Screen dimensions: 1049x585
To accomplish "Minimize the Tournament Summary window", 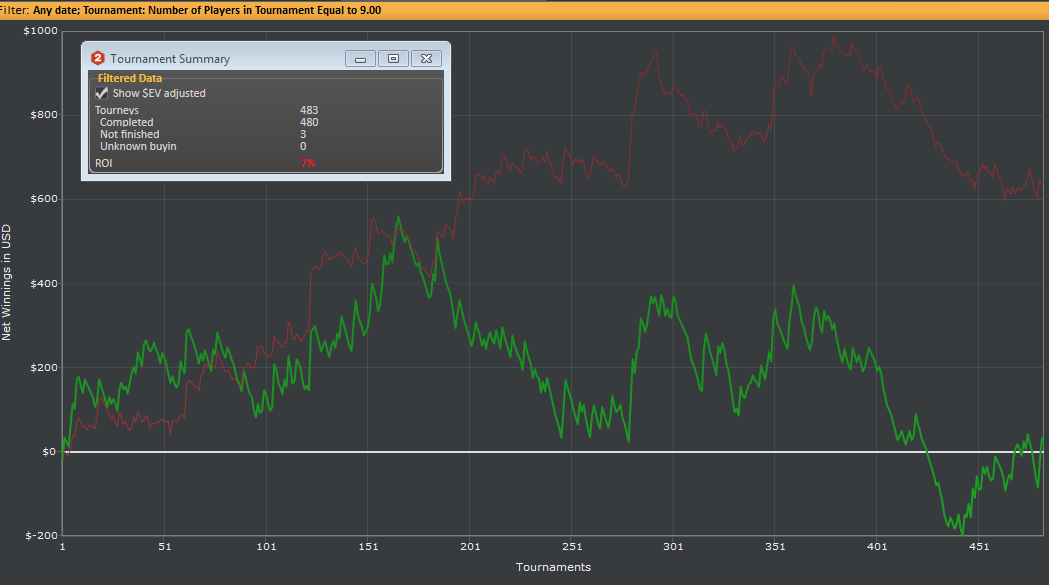I will pos(360,59).
